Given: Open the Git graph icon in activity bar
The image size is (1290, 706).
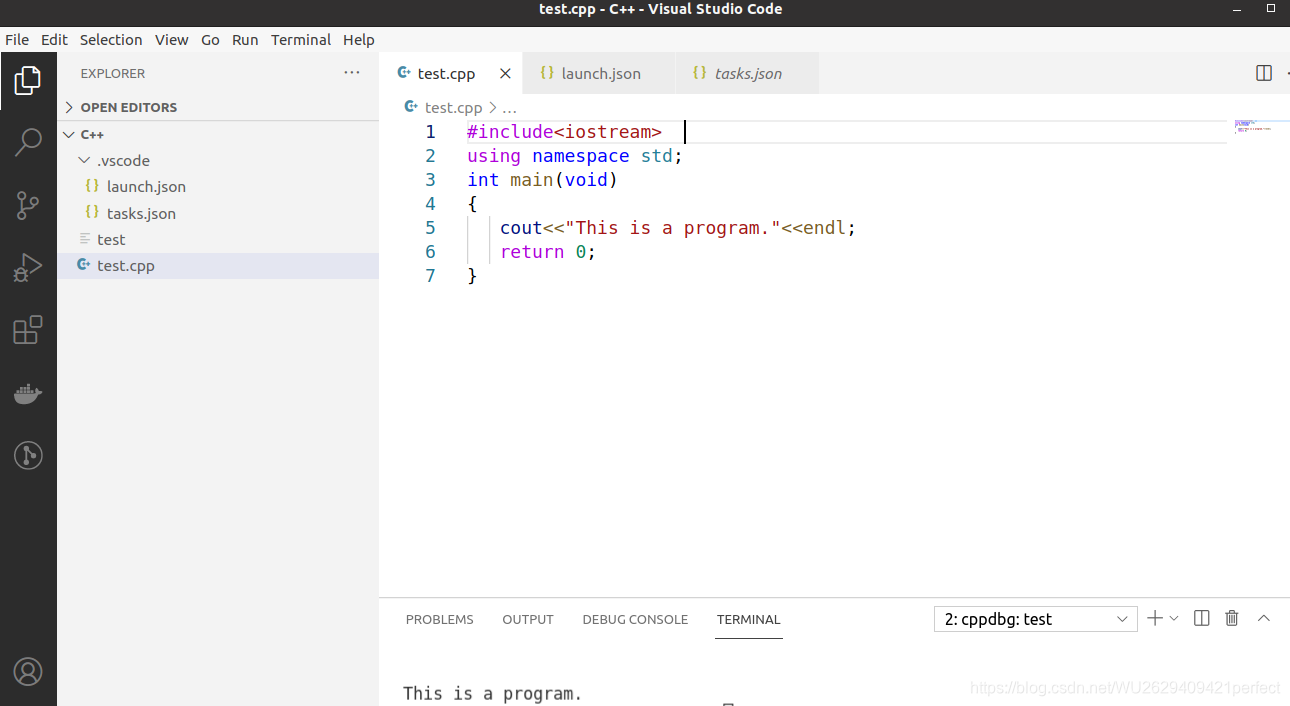Looking at the screenshot, I should point(28,456).
